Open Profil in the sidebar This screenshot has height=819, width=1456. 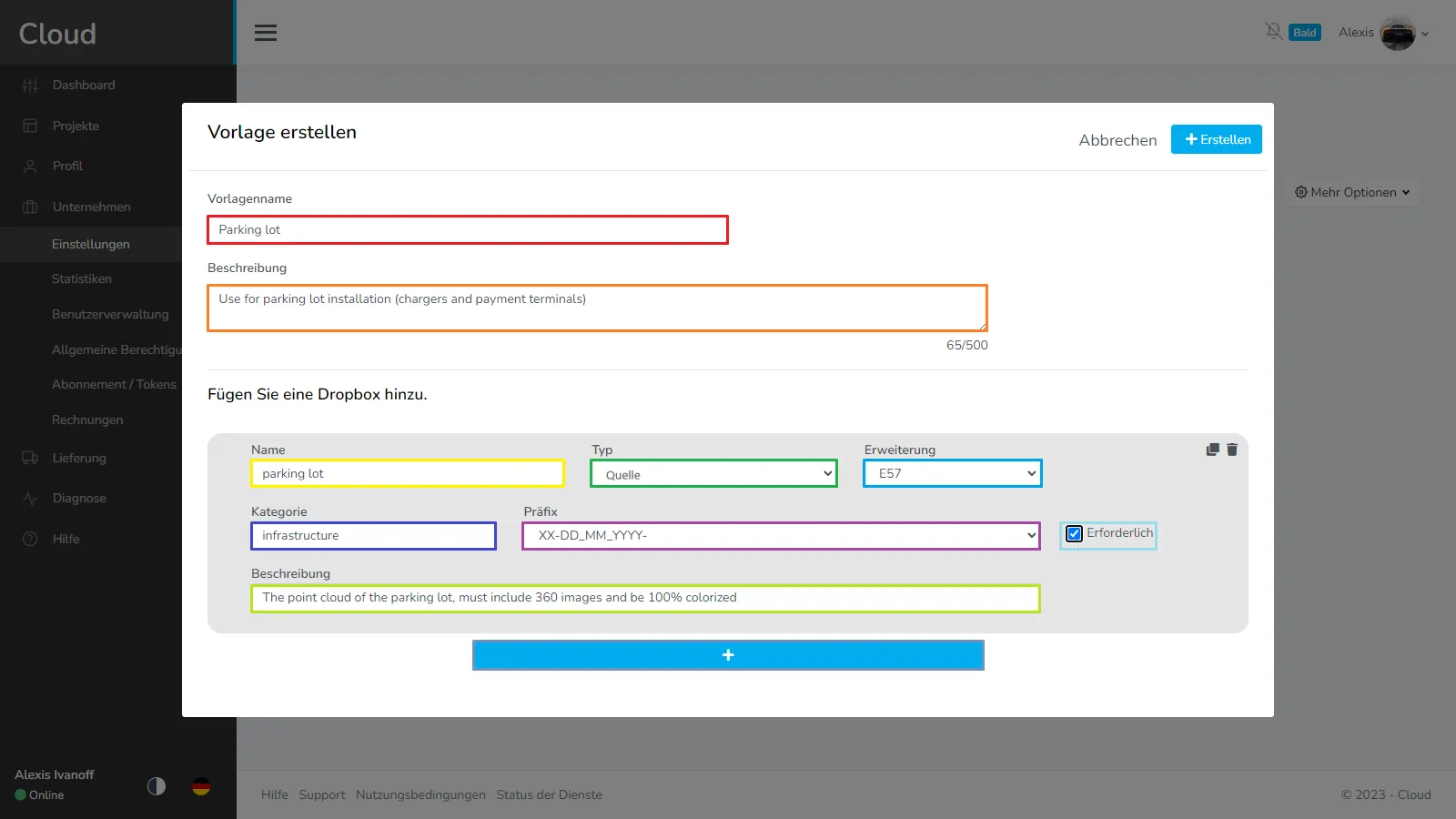coord(67,166)
